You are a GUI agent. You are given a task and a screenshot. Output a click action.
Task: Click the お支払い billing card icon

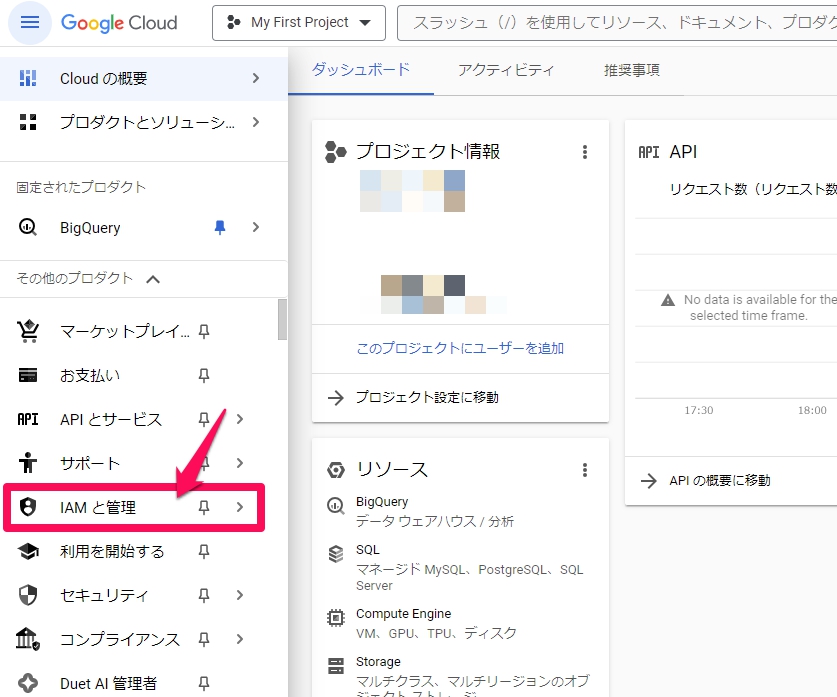[x=28, y=376]
